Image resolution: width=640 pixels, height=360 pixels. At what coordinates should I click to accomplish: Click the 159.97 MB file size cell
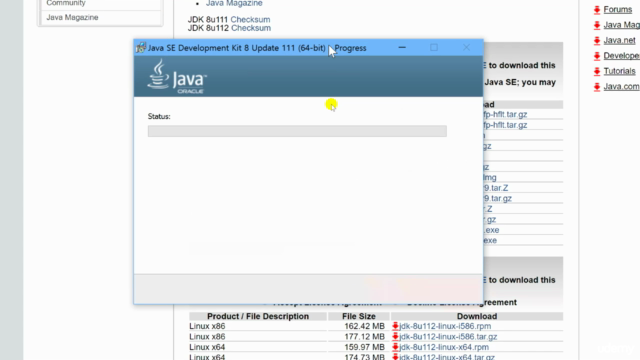pos(364,347)
